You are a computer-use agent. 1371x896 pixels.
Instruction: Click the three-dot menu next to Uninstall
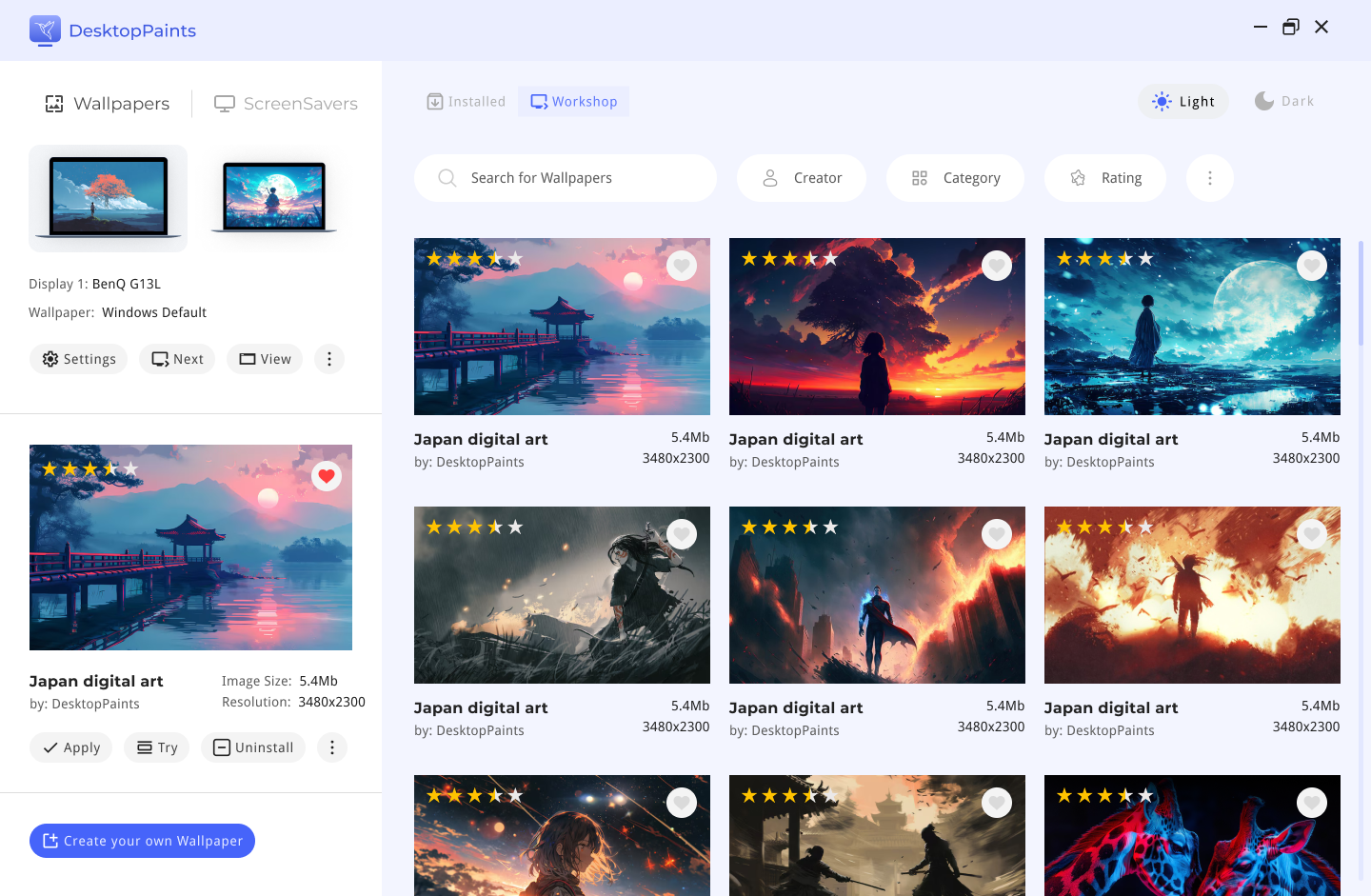[x=332, y=747]
